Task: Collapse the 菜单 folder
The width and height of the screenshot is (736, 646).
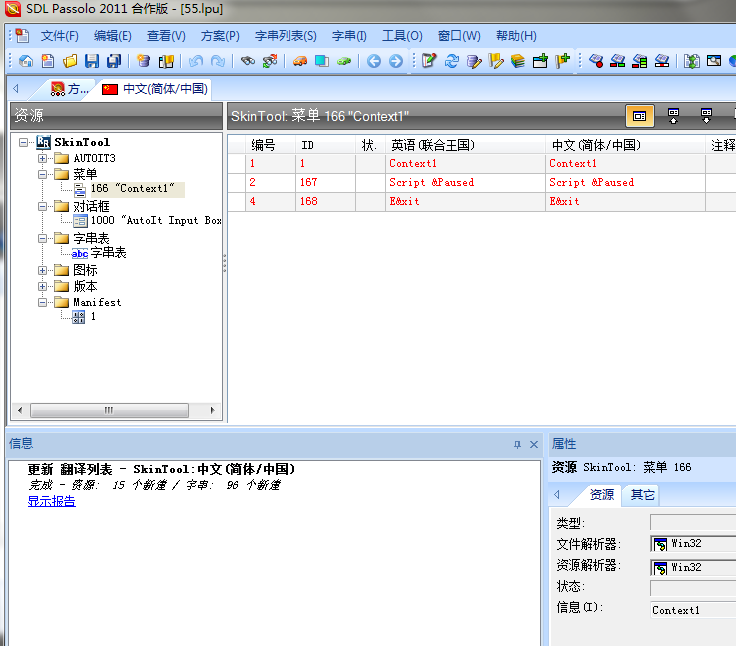Action: tap(42, 175)
